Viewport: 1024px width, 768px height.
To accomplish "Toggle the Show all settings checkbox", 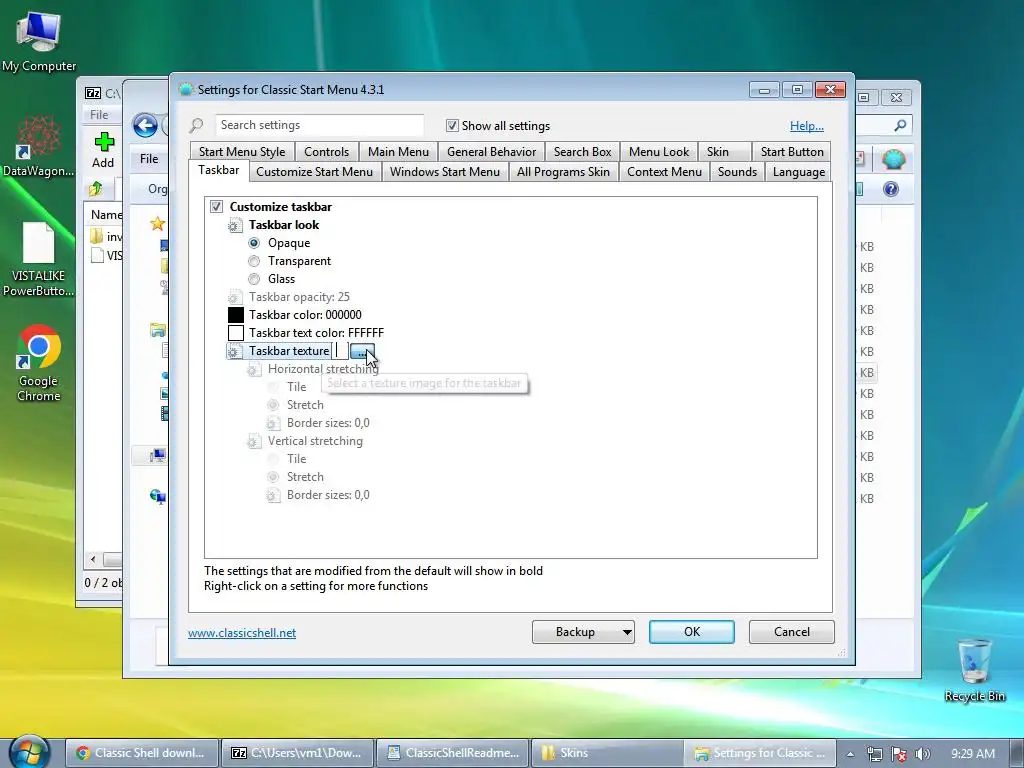I will coord(452,125).
